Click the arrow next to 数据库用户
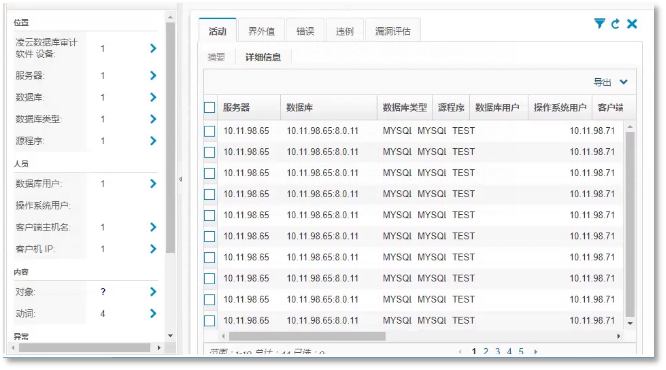 pos(153,184)
